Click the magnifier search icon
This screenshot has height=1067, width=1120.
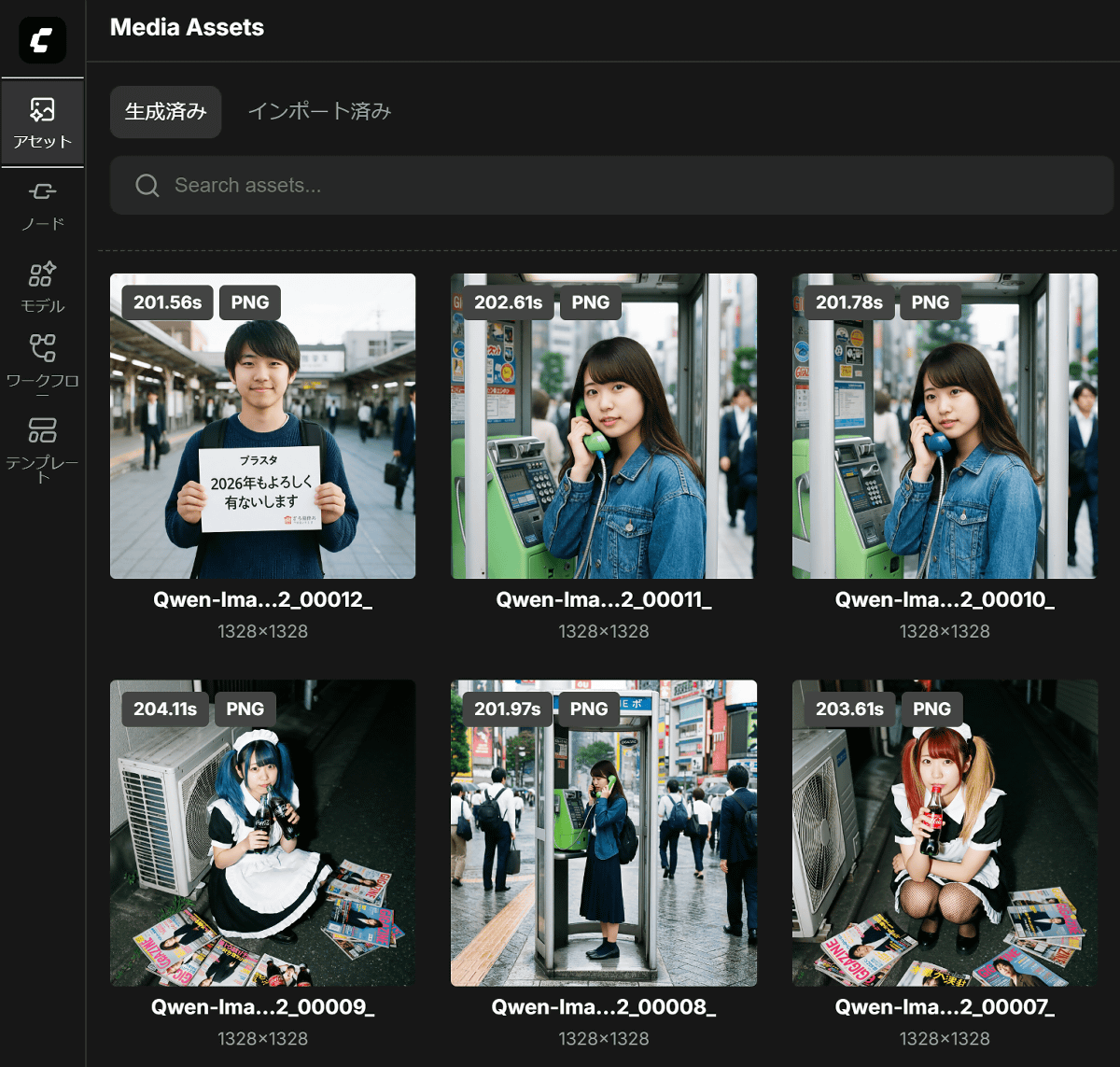pyautogui.click(x=147, y=186)
